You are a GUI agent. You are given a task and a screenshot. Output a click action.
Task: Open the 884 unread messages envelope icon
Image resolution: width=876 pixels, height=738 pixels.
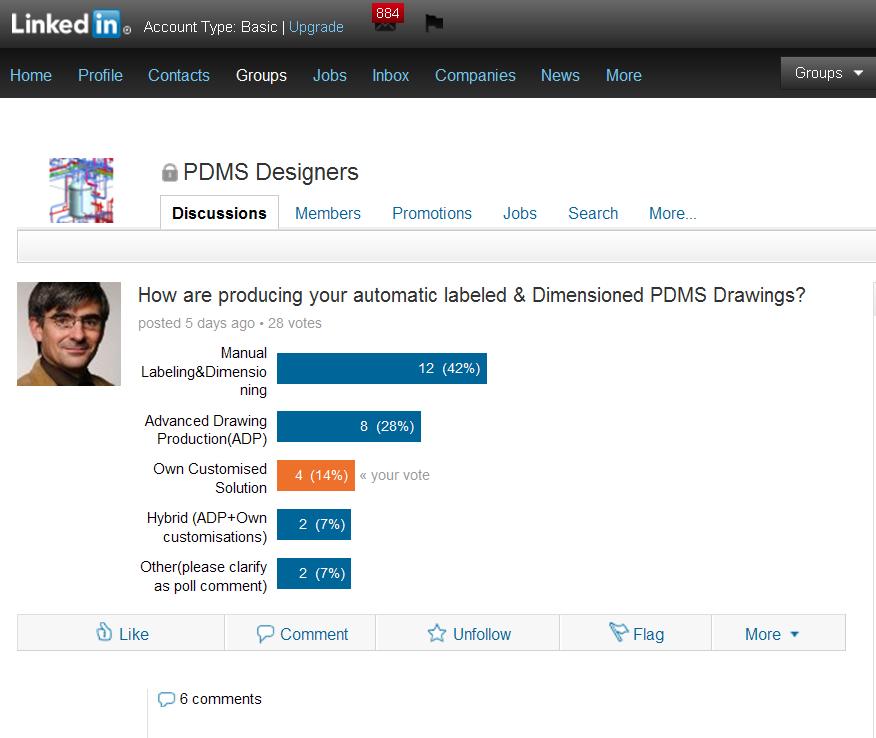tap(387, 18)
